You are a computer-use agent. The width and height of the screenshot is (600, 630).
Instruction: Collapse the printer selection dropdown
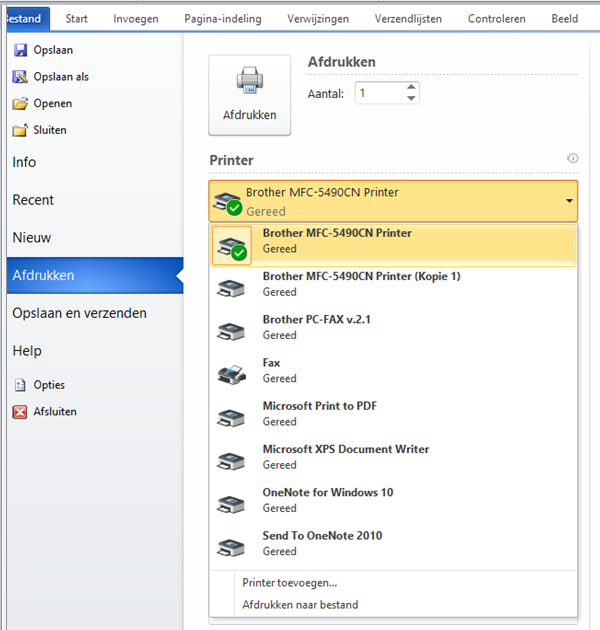[569, 201]
